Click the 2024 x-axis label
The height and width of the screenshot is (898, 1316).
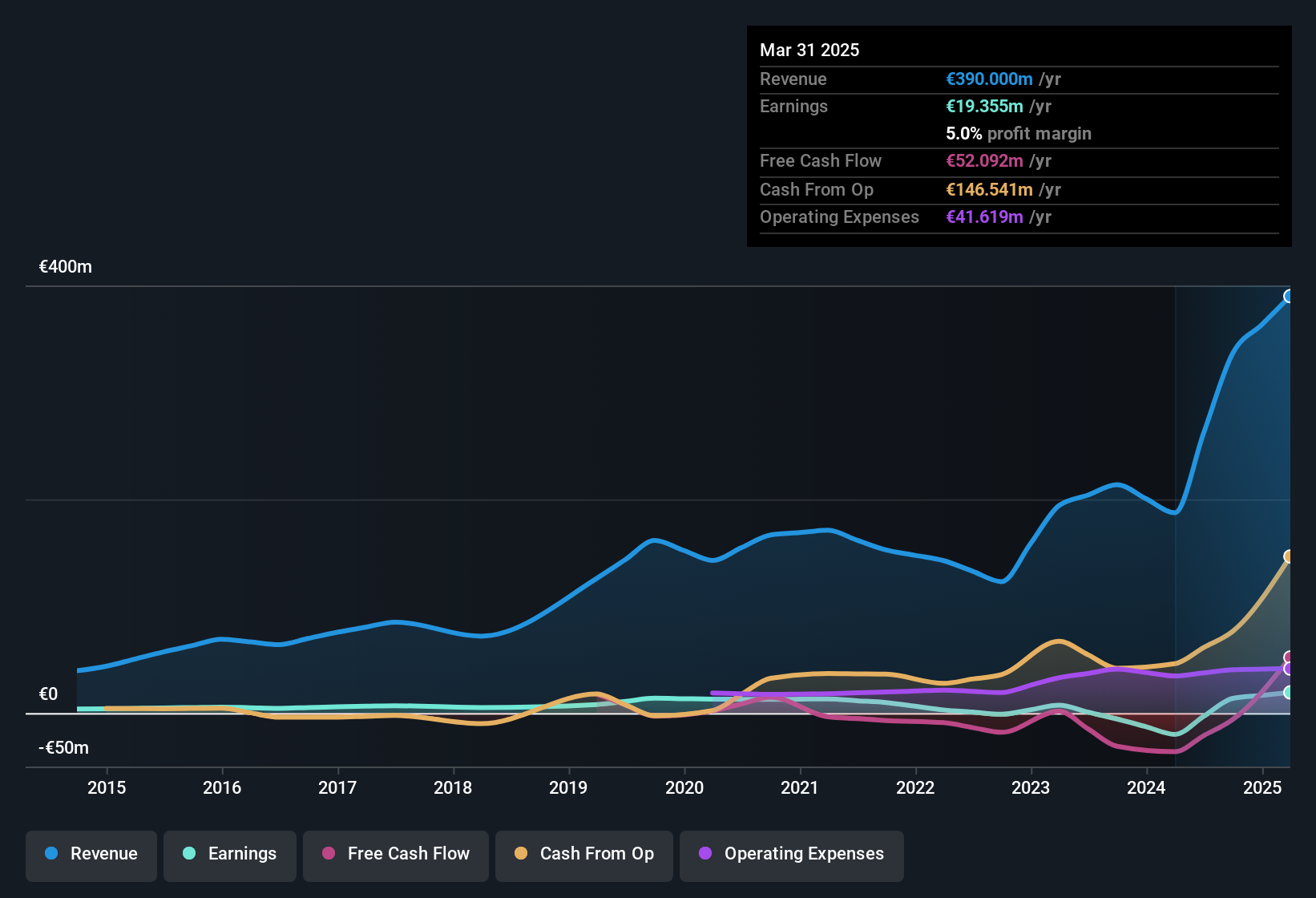[x=1146, y=787]
